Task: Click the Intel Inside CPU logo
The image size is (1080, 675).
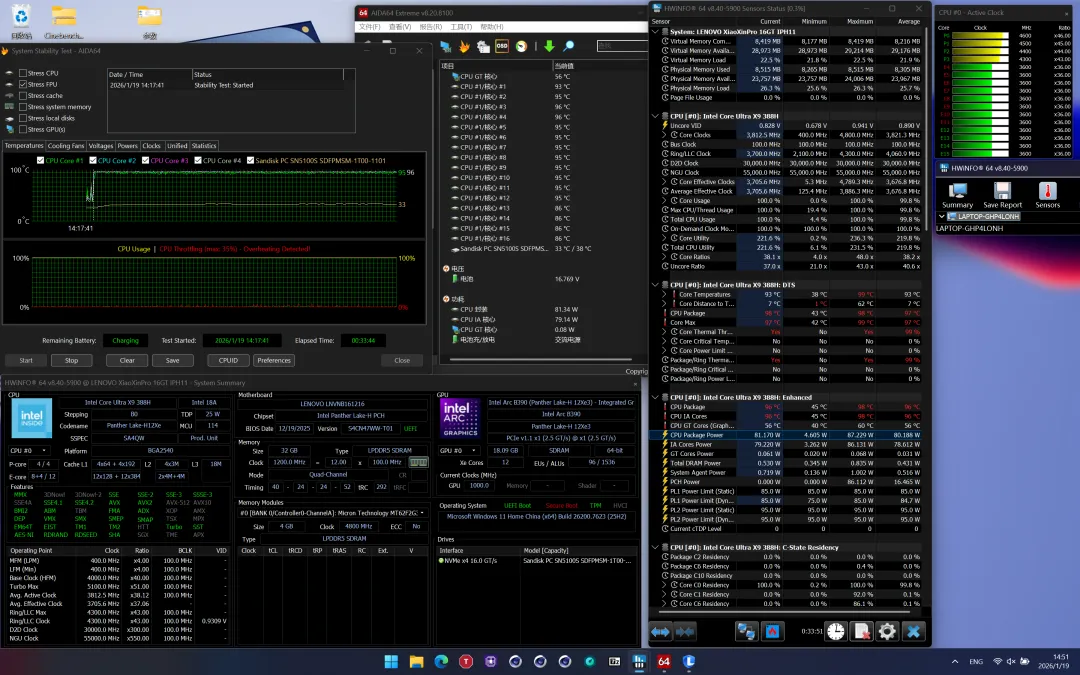Action: pos(31,417)
